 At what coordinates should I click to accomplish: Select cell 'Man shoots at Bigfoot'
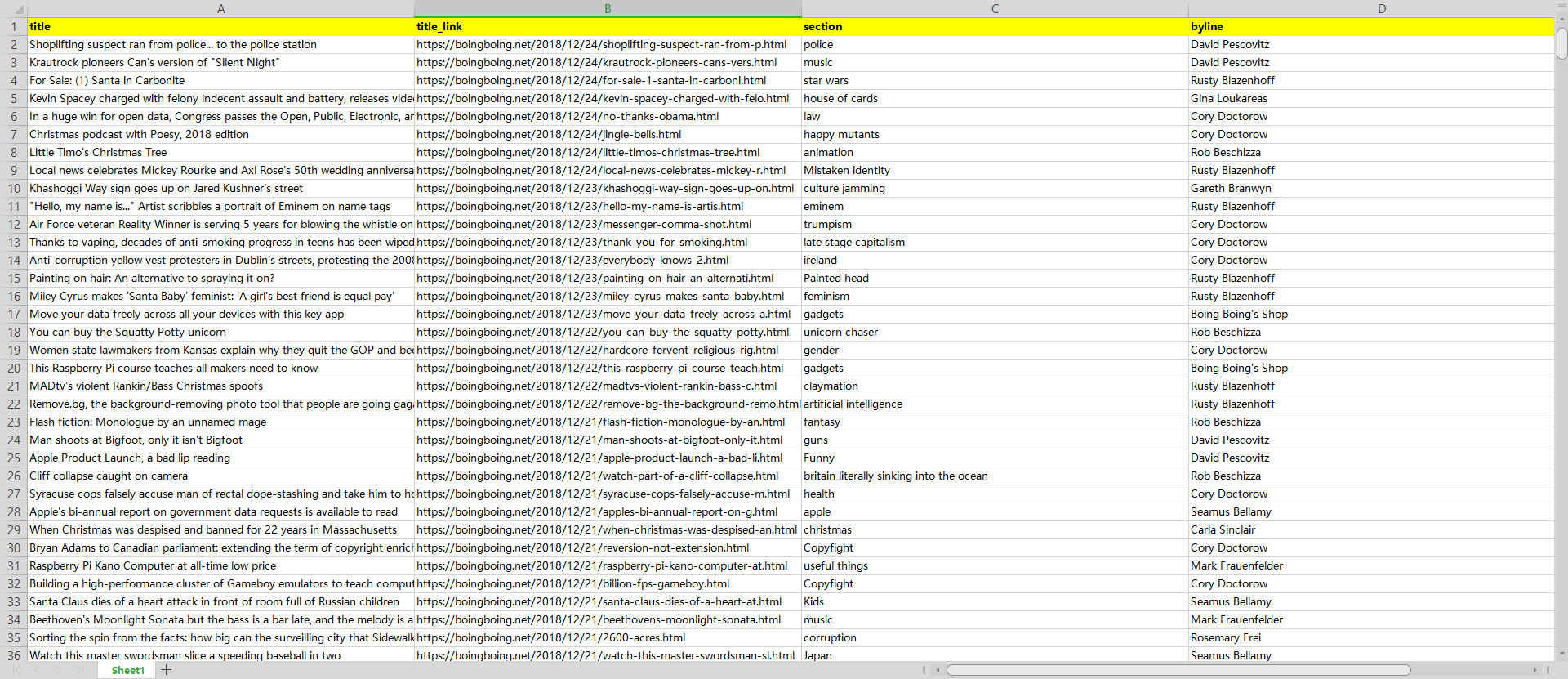[220, 440]
